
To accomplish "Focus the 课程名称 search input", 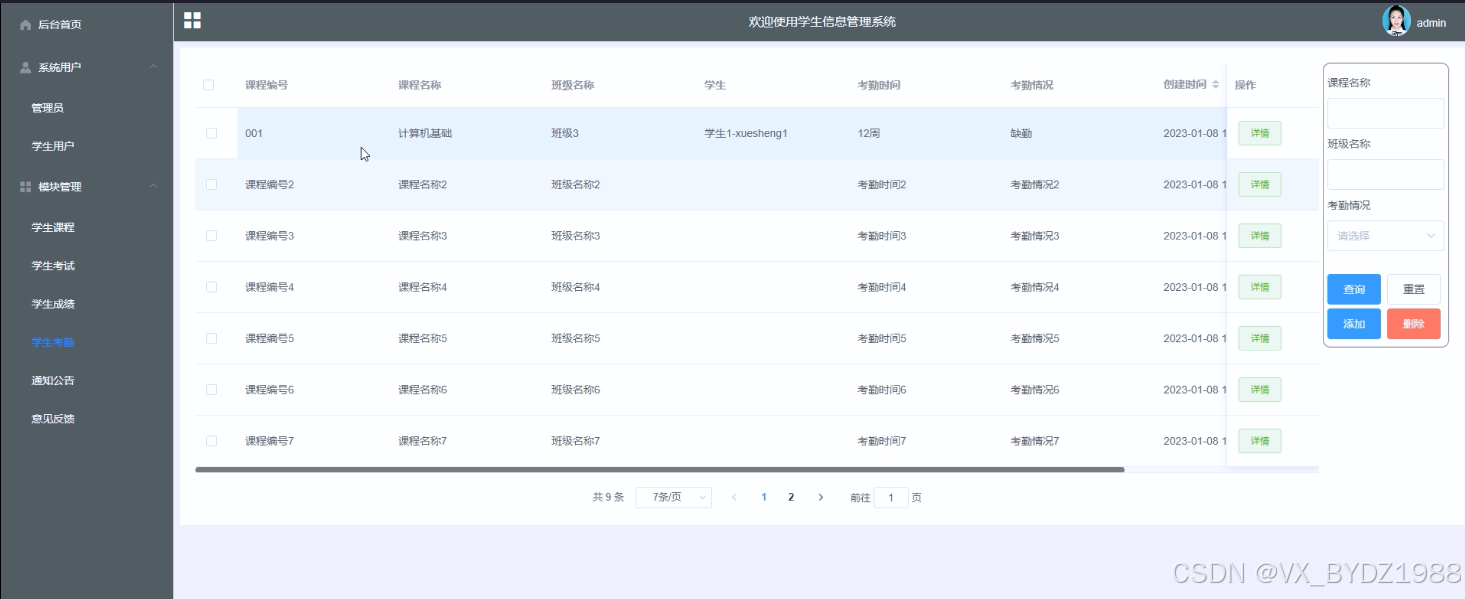I will pos(1385,113).
